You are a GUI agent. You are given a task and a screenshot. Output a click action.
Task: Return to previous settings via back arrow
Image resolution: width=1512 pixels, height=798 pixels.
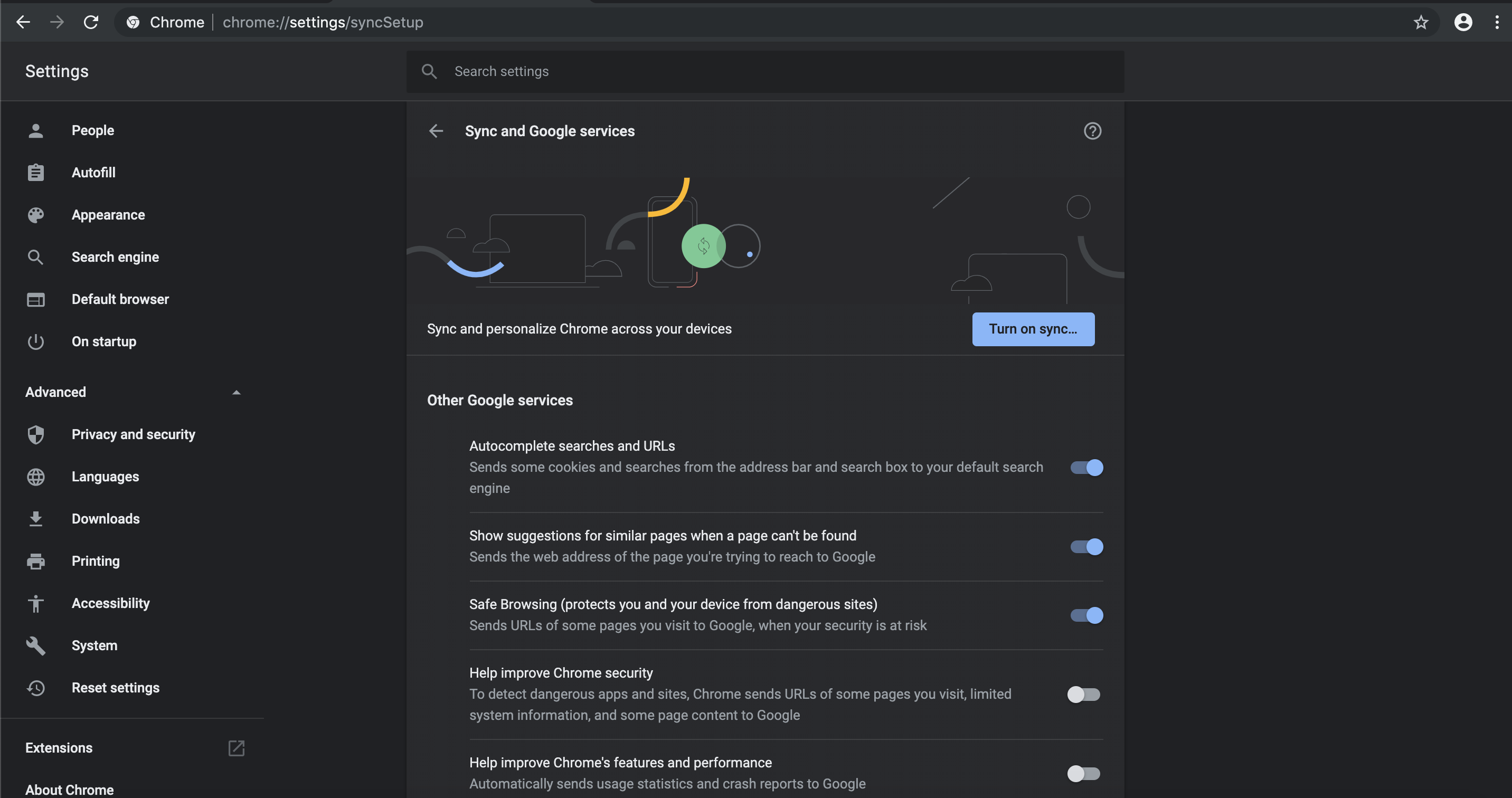436,131
